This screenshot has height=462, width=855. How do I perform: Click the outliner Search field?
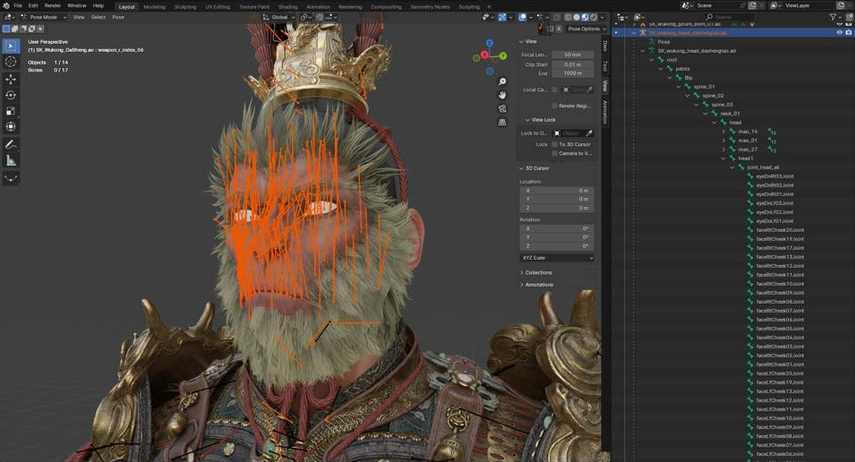[x=730, y=17]
